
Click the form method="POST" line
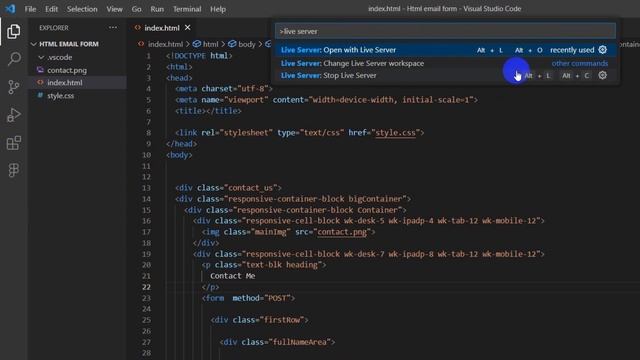tap(248, 298)
